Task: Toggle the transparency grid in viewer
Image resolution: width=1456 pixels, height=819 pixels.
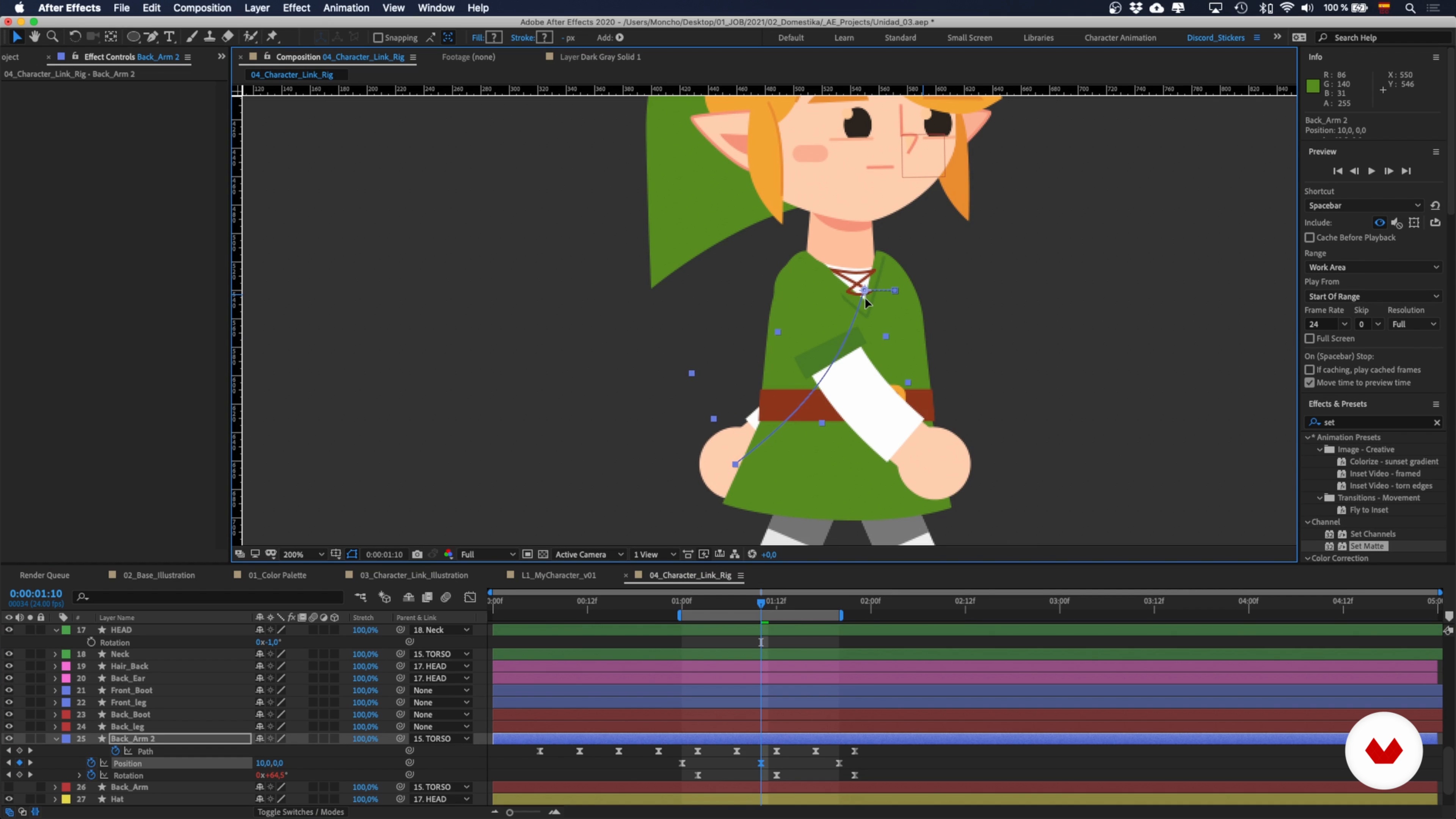Action: tap(543, 554)
